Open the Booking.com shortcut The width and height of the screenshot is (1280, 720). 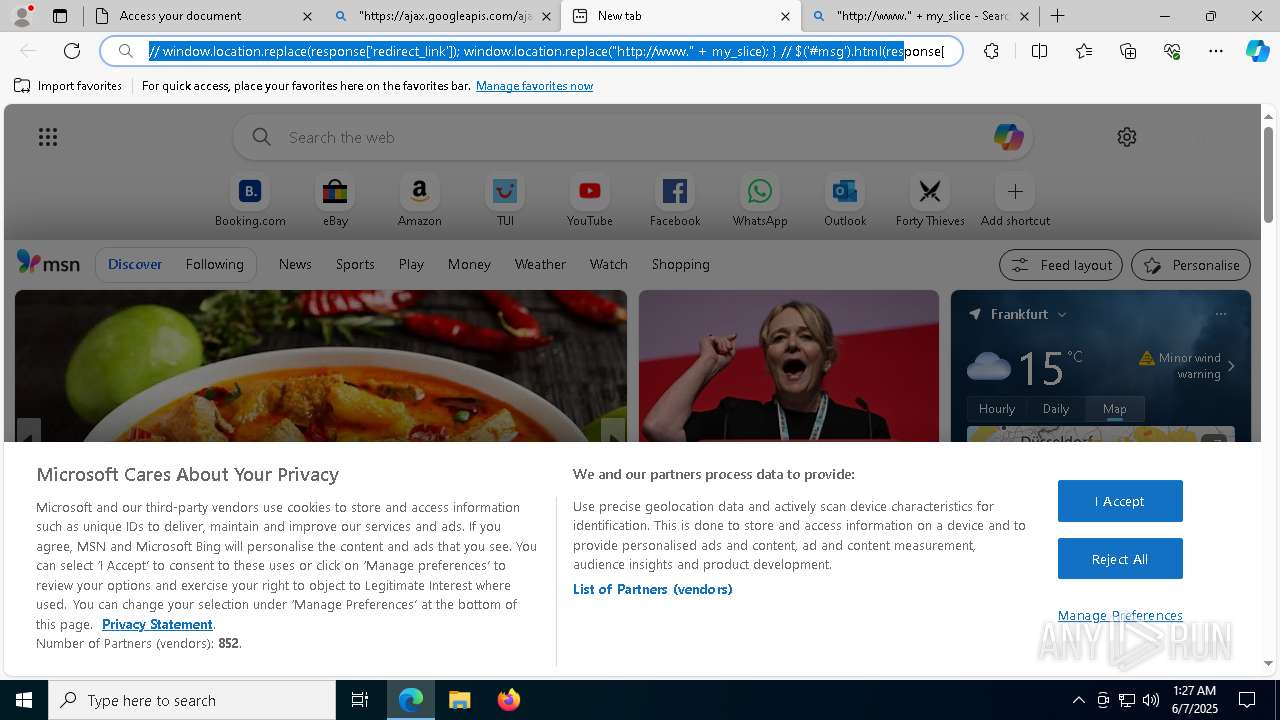pyautogui.click(x=250, y=201)
